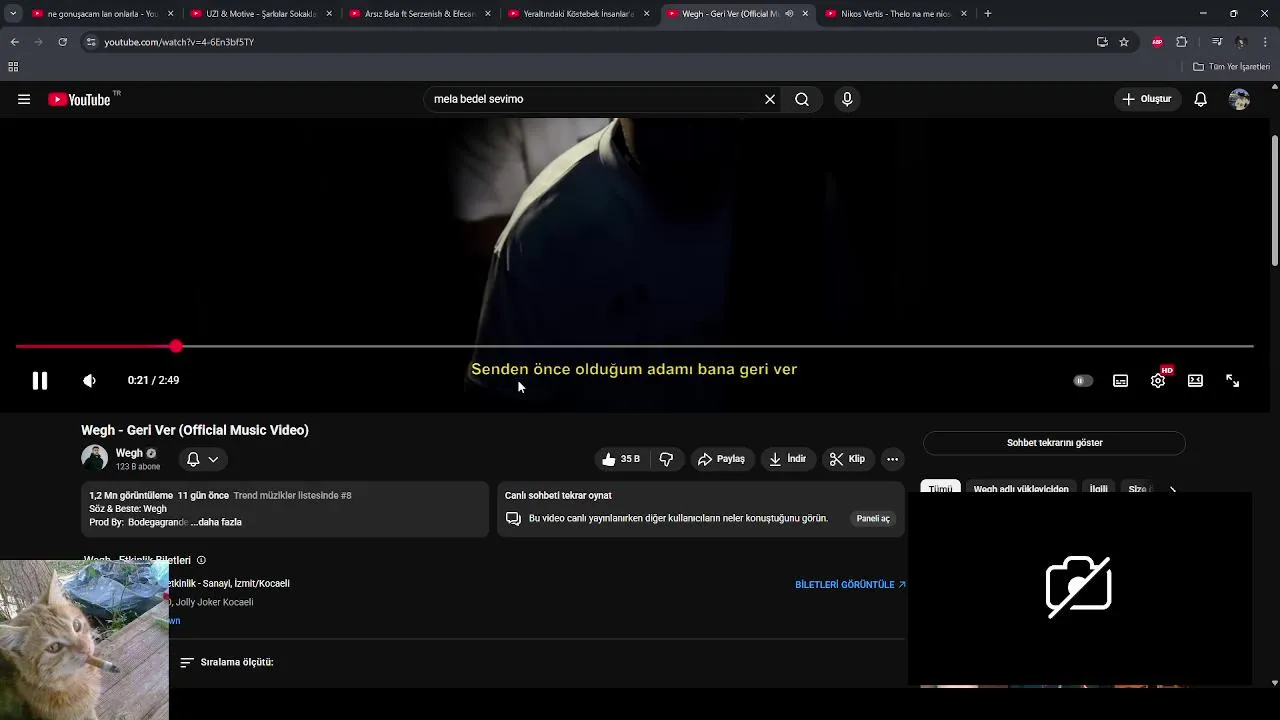Viewport: 1280px width, 720px height.
Task: Create a clip with Klip
Action: pyautogui.click(x=847, y=459)
